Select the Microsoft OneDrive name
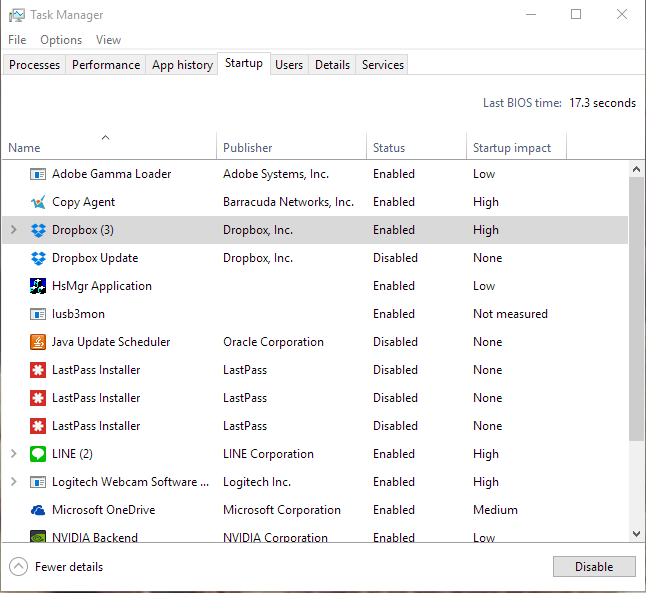 click(103, 510)
